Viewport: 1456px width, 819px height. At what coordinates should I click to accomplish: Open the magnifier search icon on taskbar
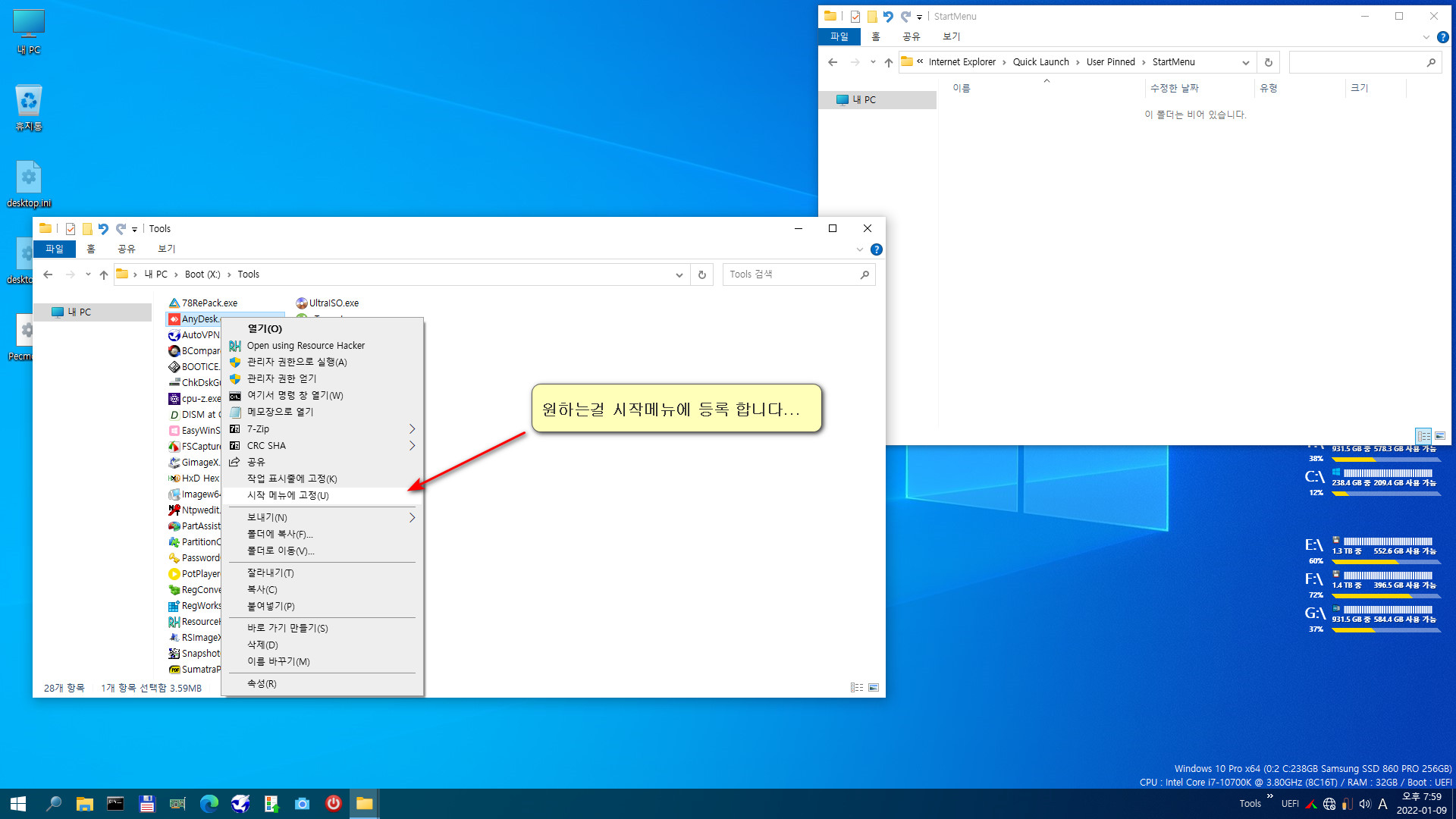coord(53,804)
